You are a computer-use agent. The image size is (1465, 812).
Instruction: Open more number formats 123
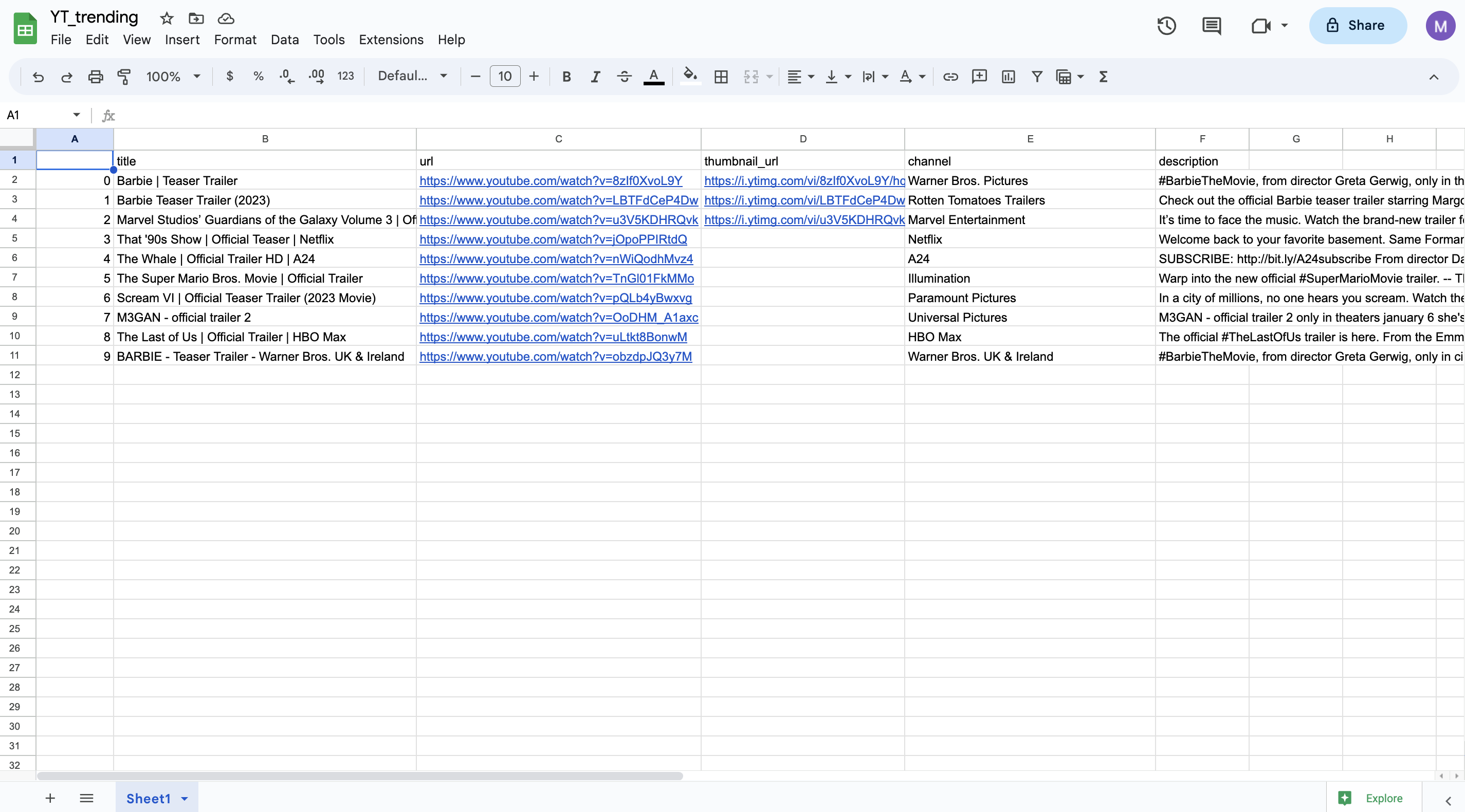(x=346, y=76)
